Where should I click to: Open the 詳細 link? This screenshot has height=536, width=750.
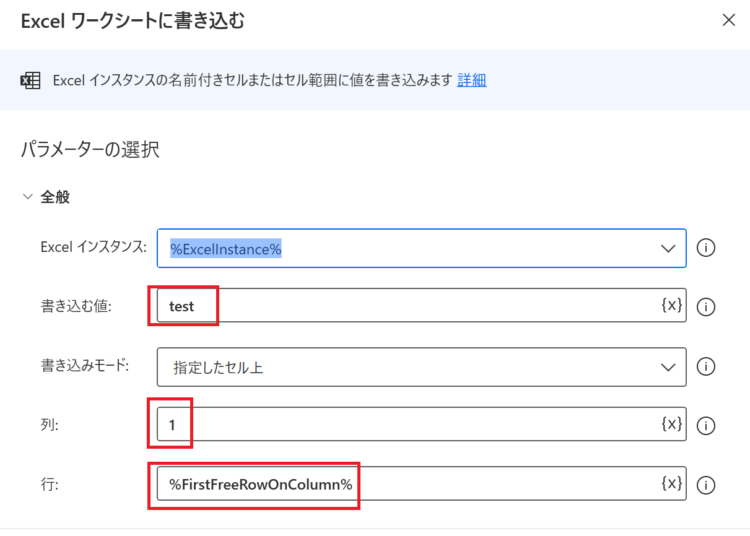point(472,80)
